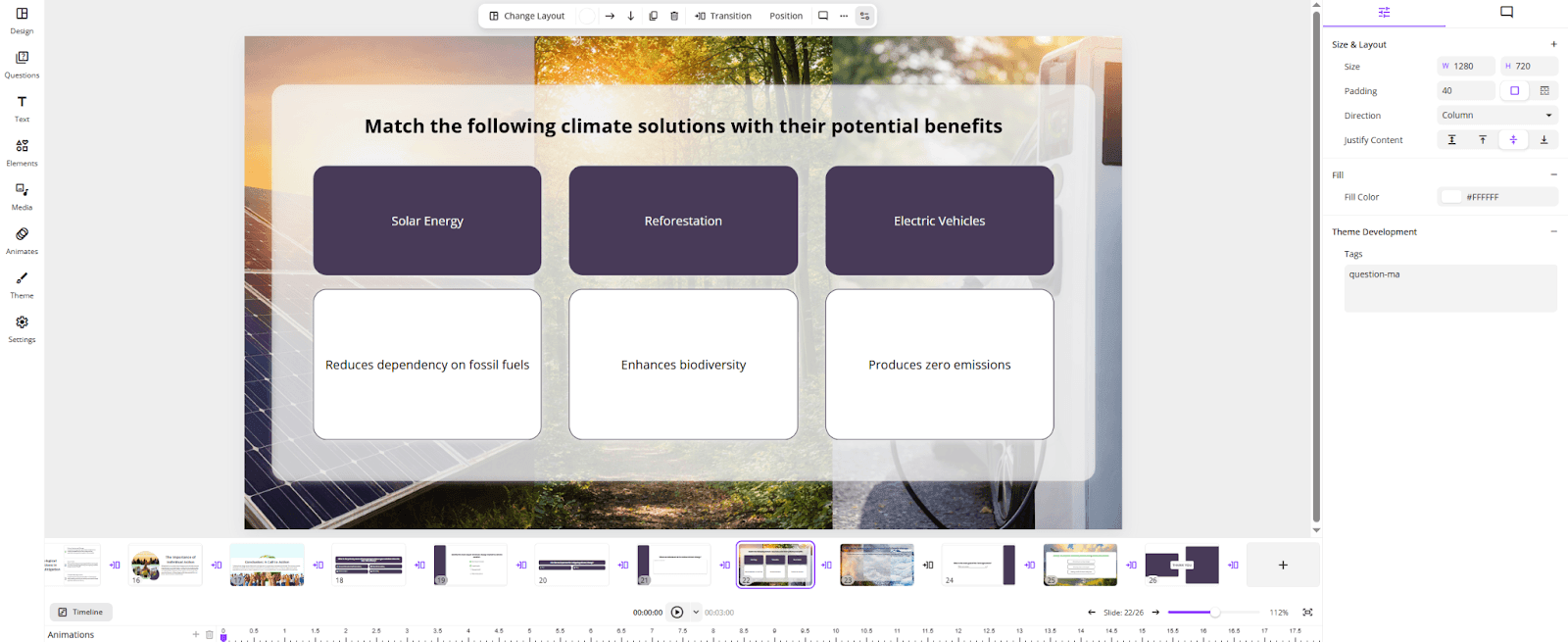Click the duplicate slide icon in toolbar
1568x642 pixels.
(653, 16)
